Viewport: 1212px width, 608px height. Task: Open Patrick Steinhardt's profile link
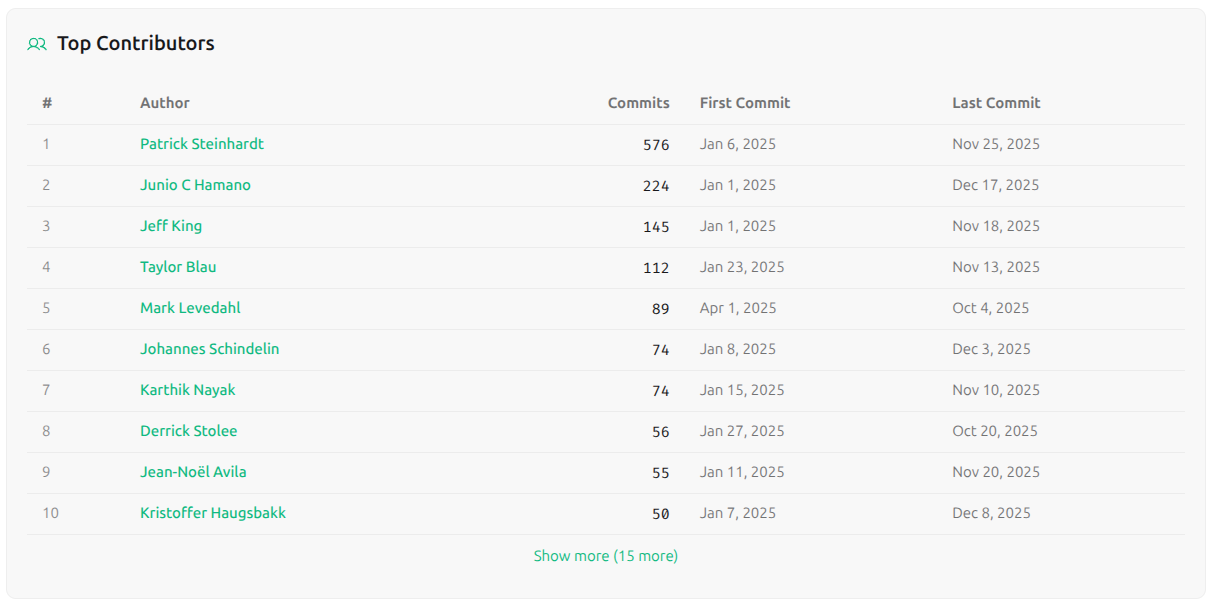tap(202, 144)
